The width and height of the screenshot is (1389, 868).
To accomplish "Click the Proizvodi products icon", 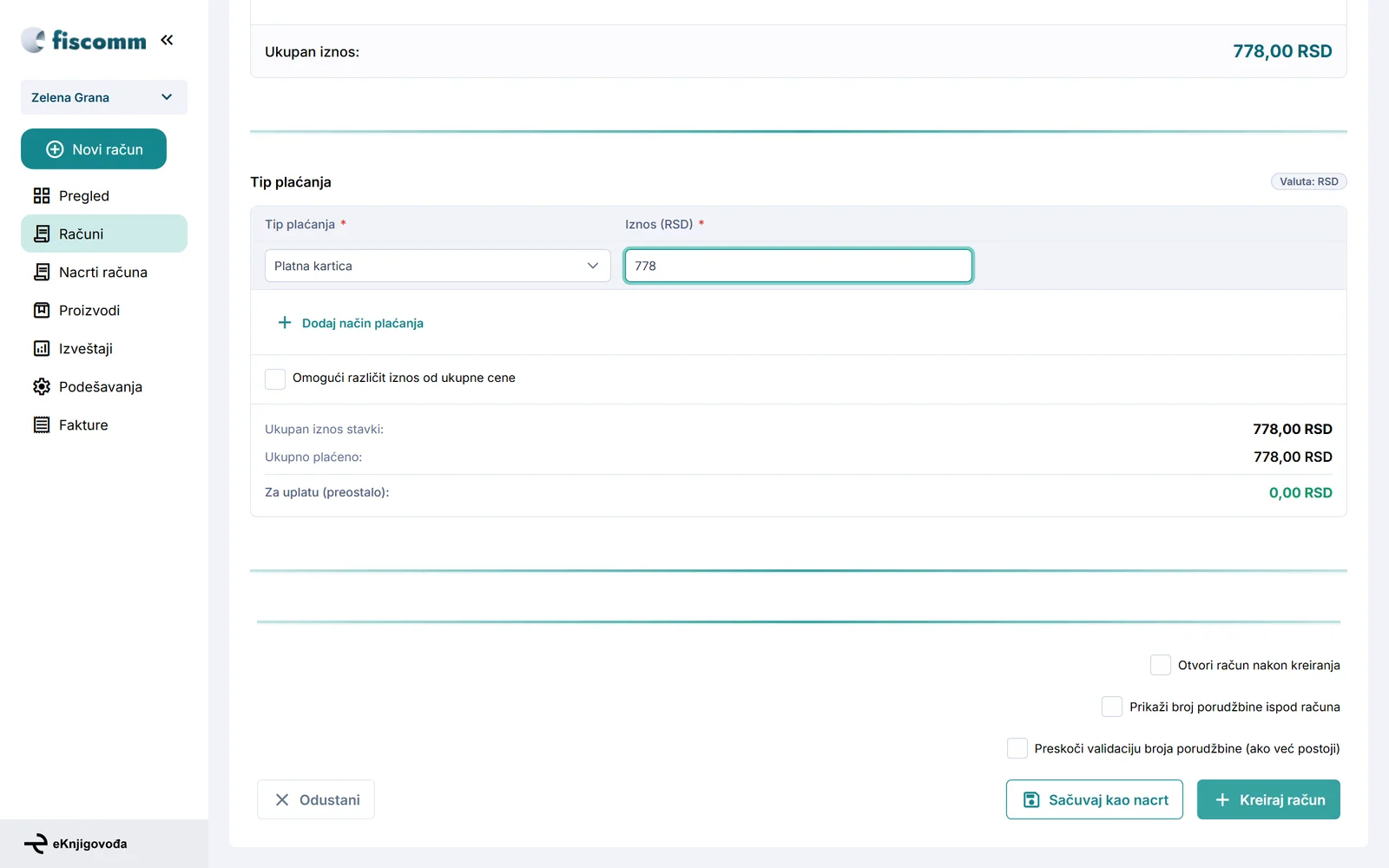I will click(42, 310).
